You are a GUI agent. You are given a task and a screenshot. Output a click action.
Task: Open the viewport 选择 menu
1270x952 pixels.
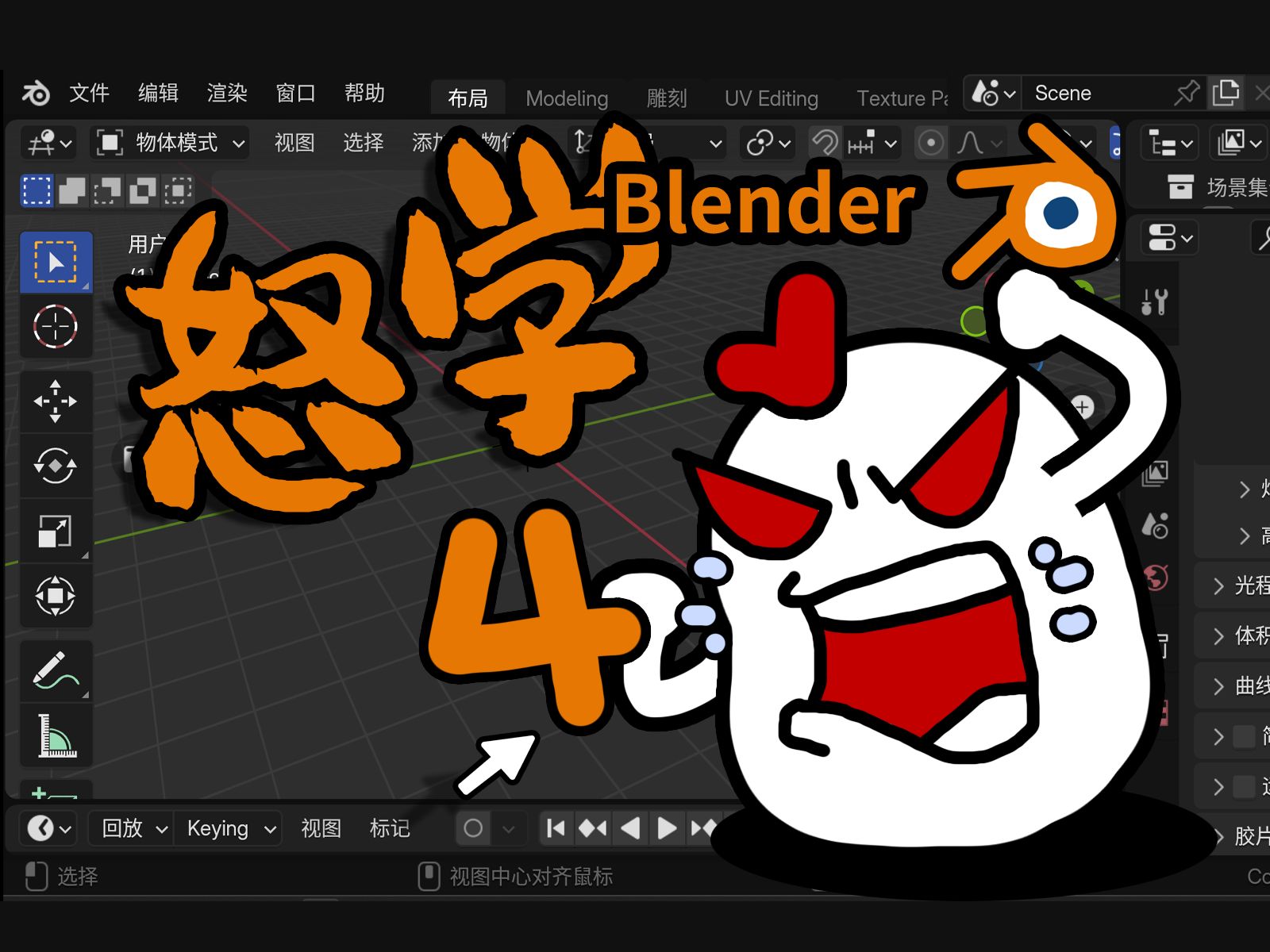point(363,144)
